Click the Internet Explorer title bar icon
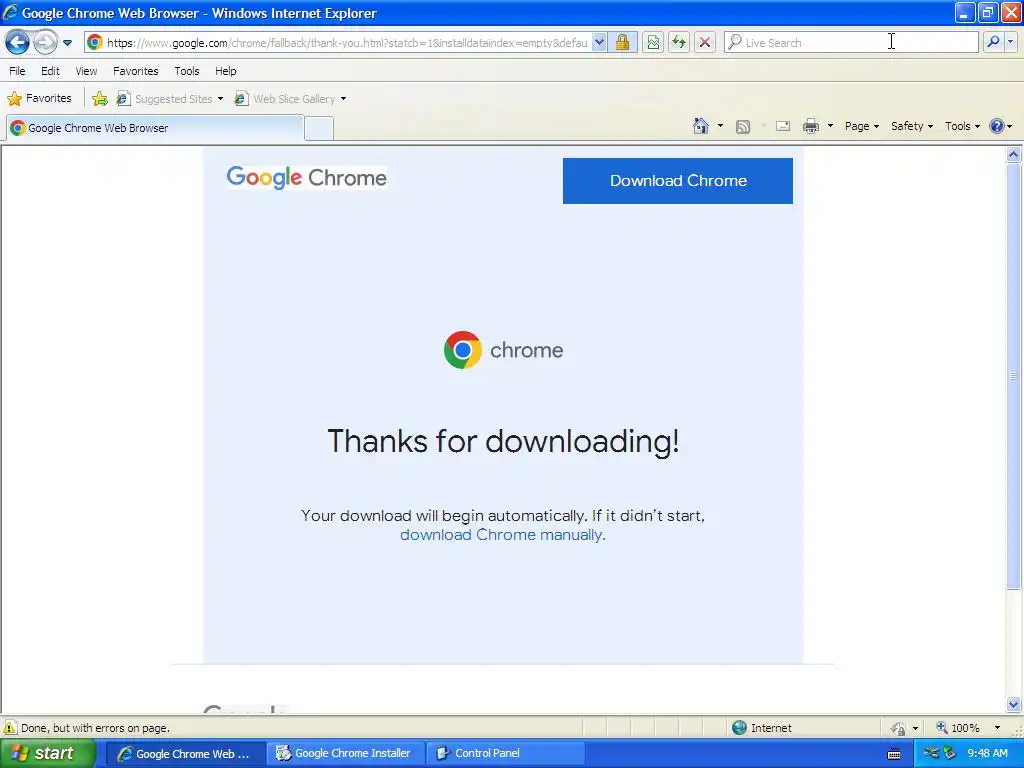The width and height of the screenshot is (1024, 768). [10, 12]
